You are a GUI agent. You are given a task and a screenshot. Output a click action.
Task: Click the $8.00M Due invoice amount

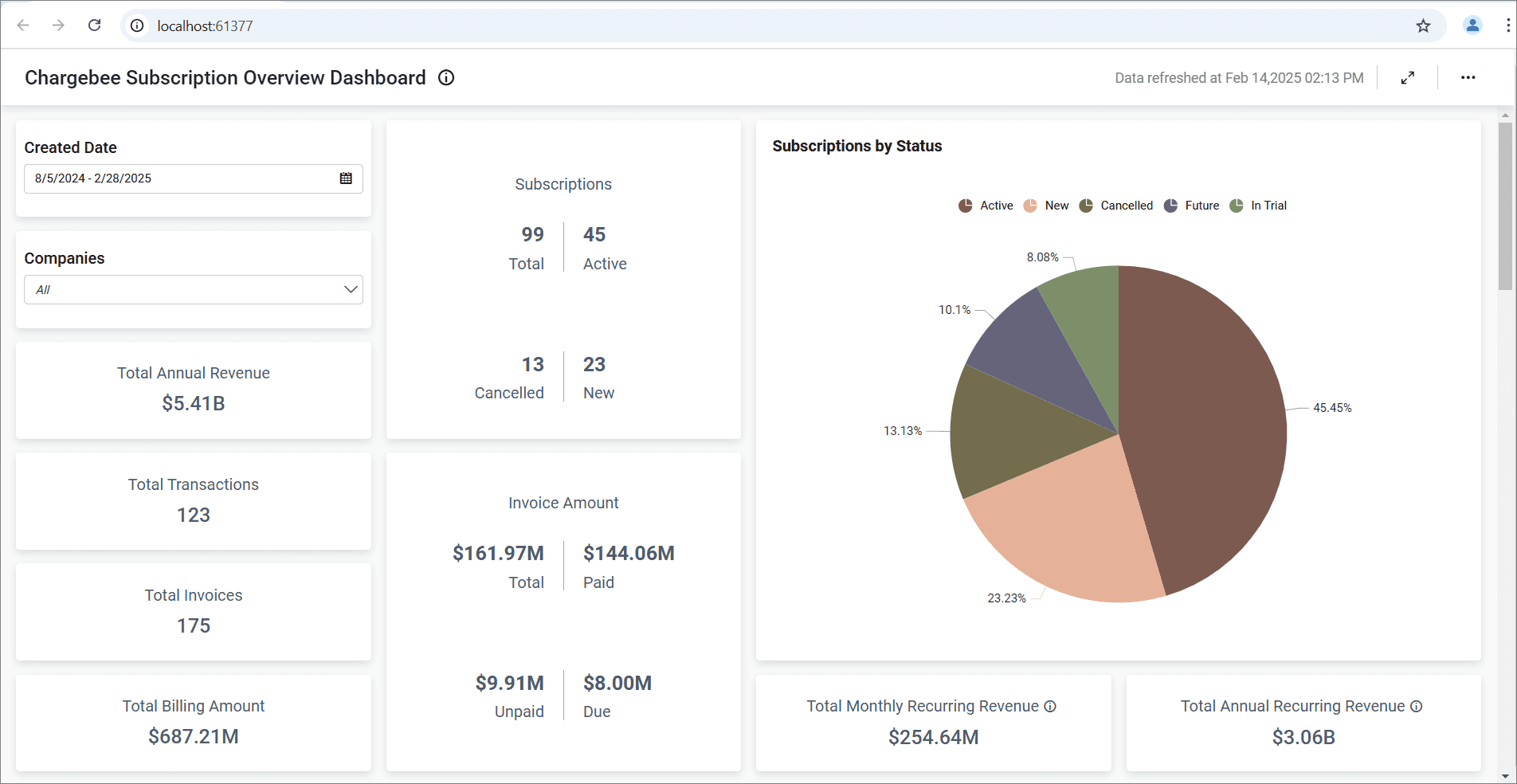617,684
